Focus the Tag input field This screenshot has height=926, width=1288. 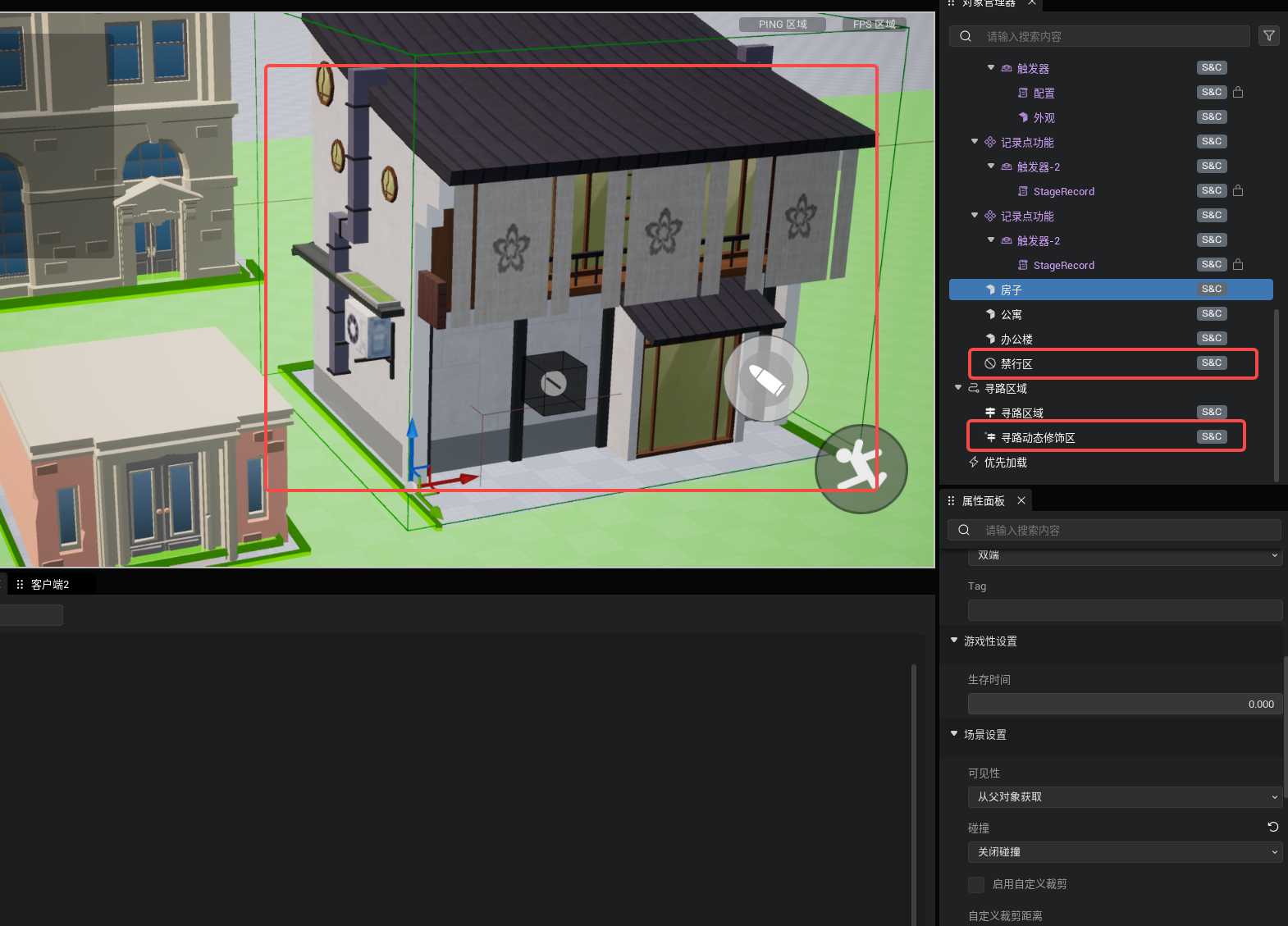click(x=1125, y=610)
